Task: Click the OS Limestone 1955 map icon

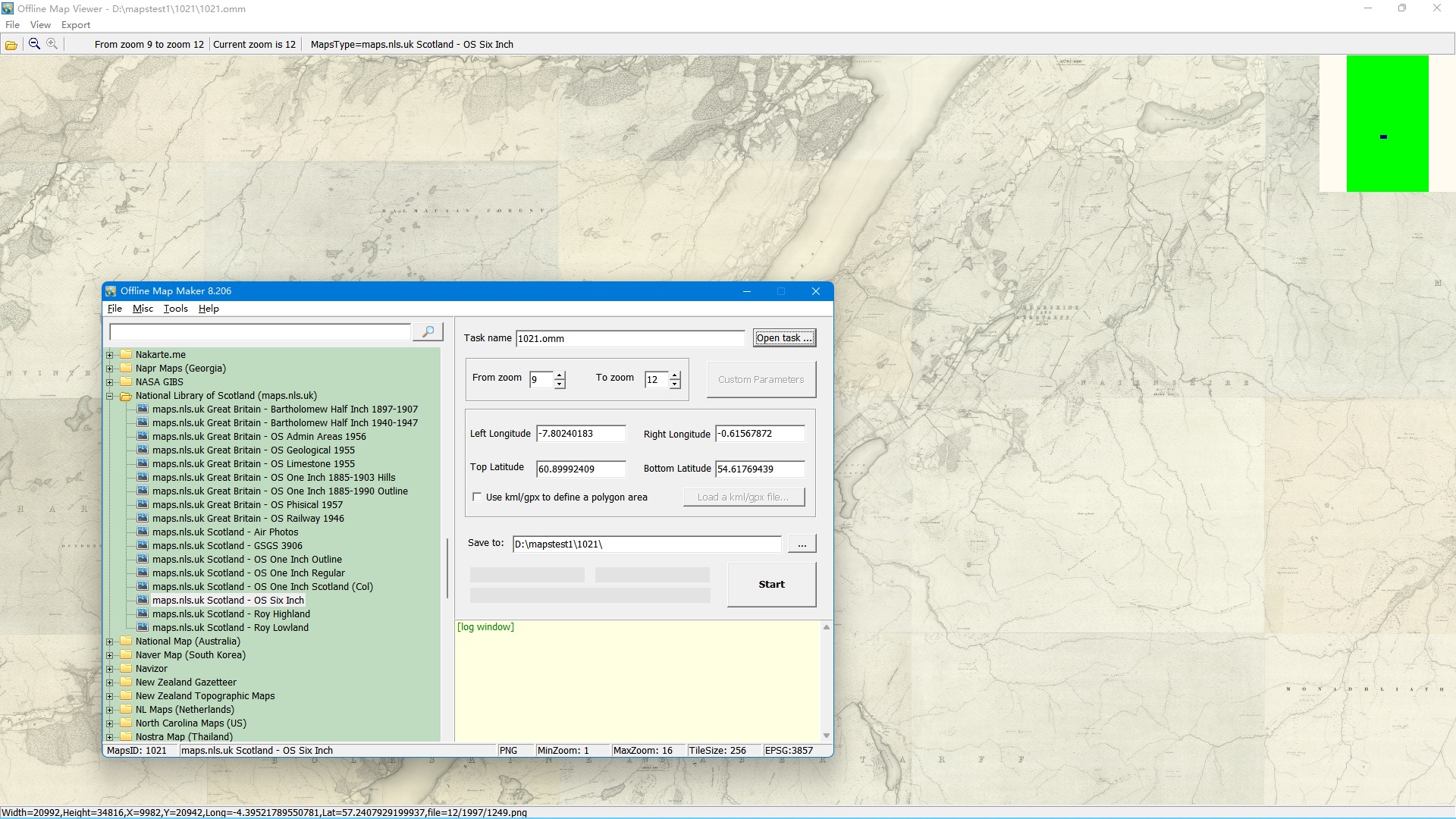Action: coord(143,463)
